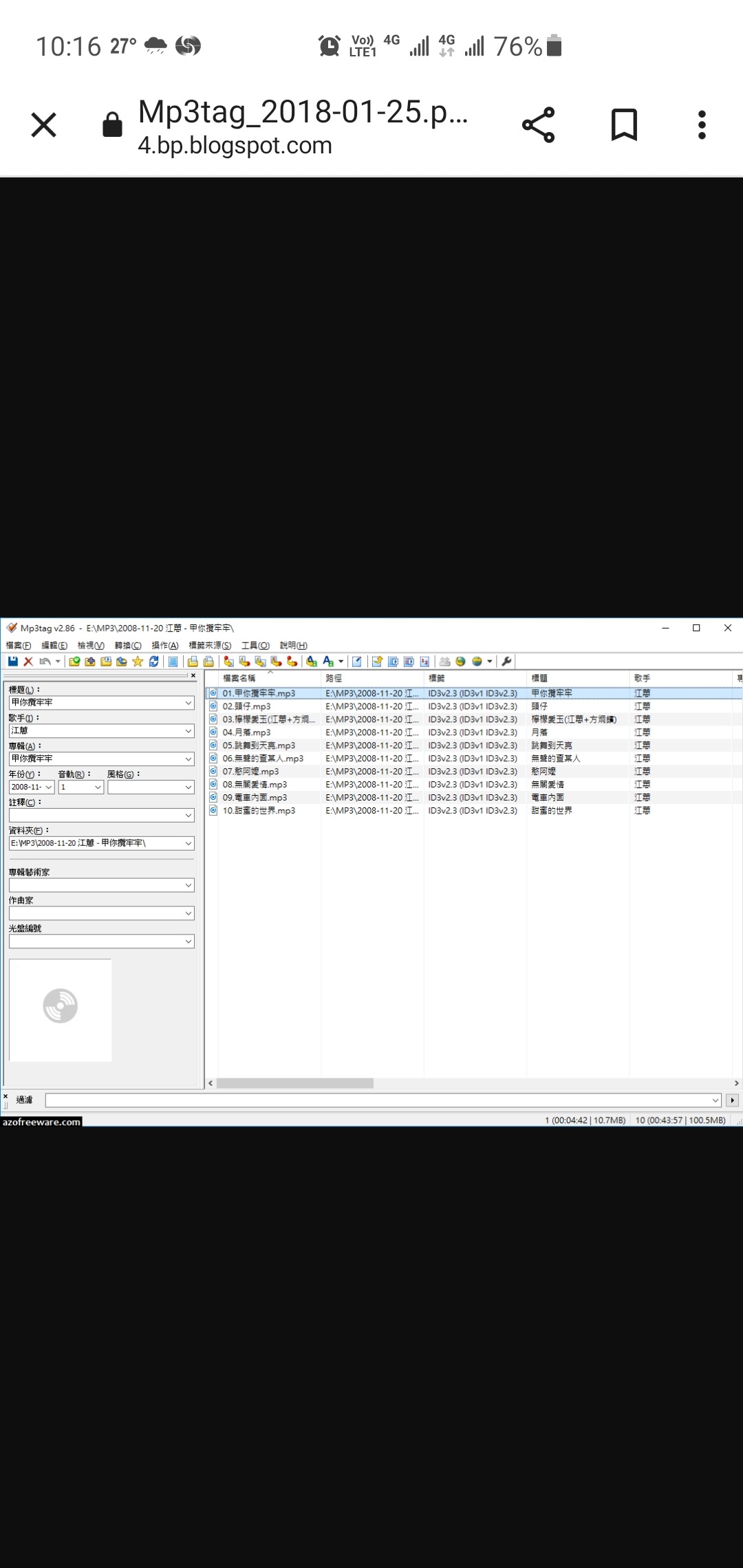Click the small arrow button right of filter box
This screenshot has height=1568, width=743.
pyautogui.click(x=732, y=1100)
